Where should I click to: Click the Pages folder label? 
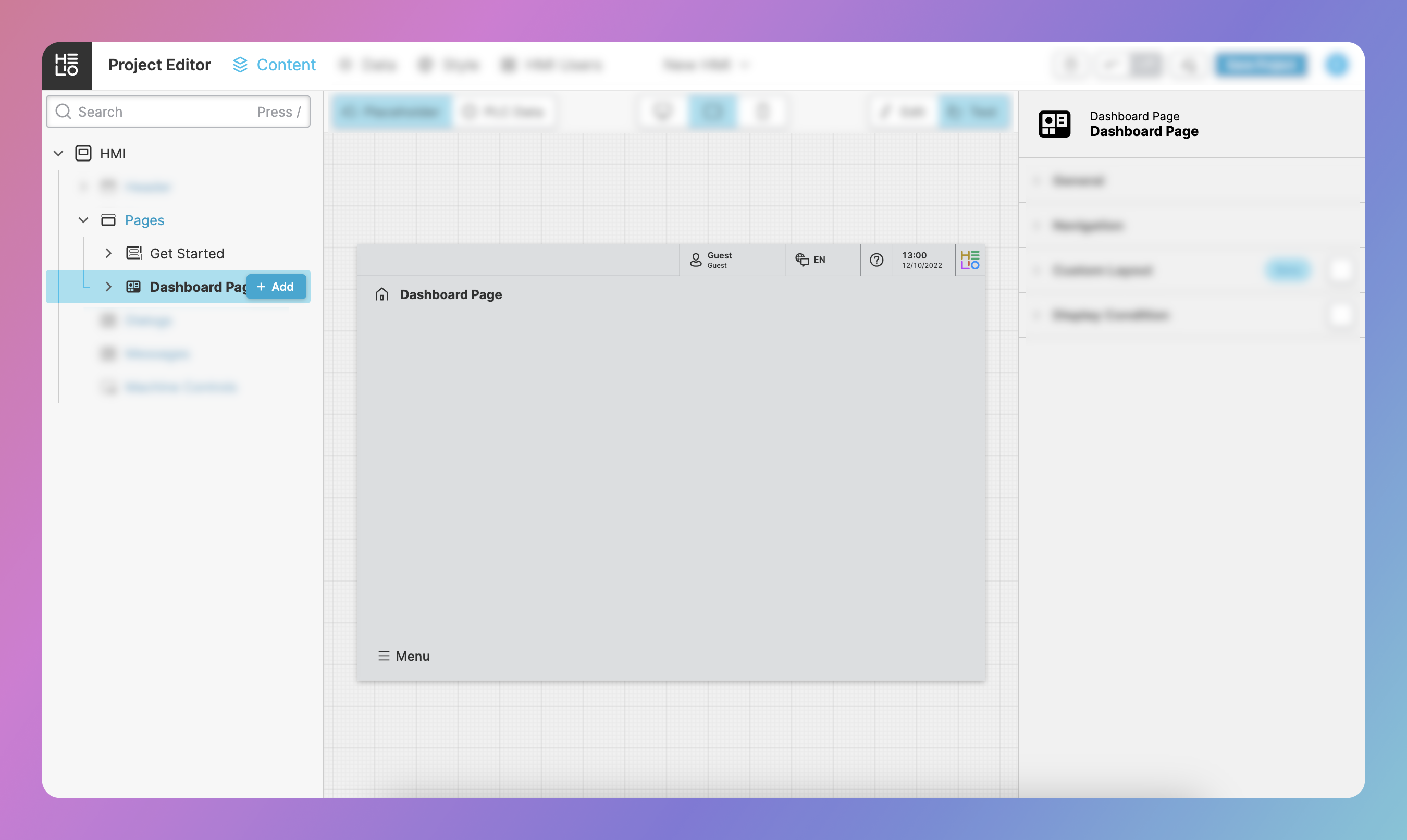point(144,220)
